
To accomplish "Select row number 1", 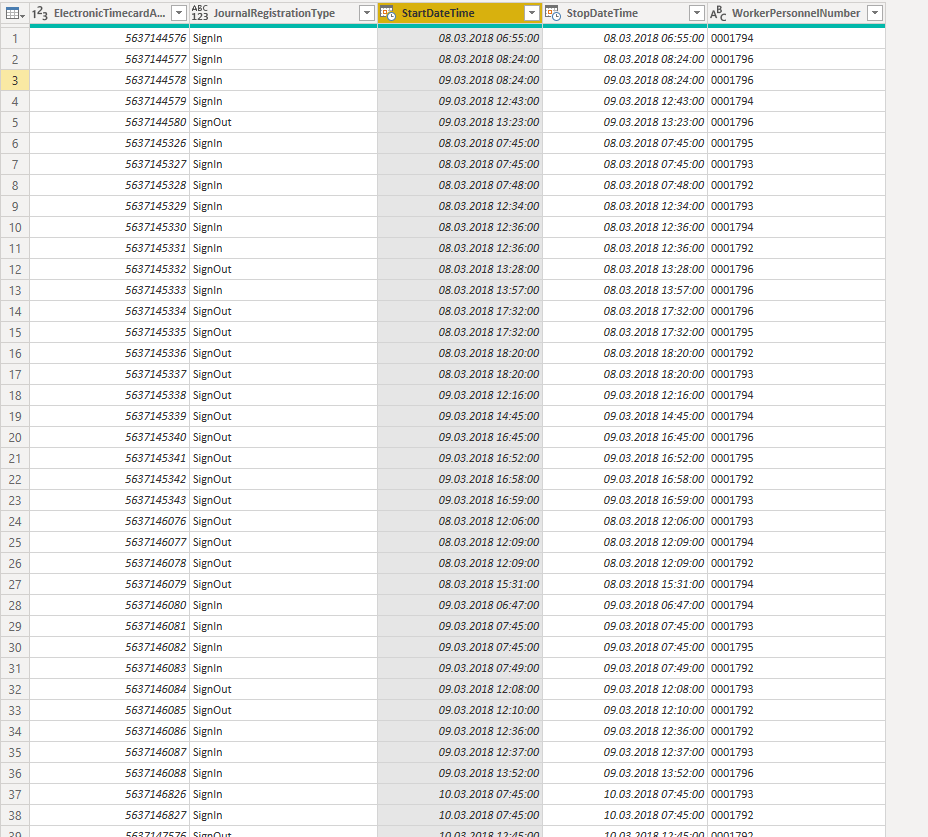I will click(x=15, y=38).
